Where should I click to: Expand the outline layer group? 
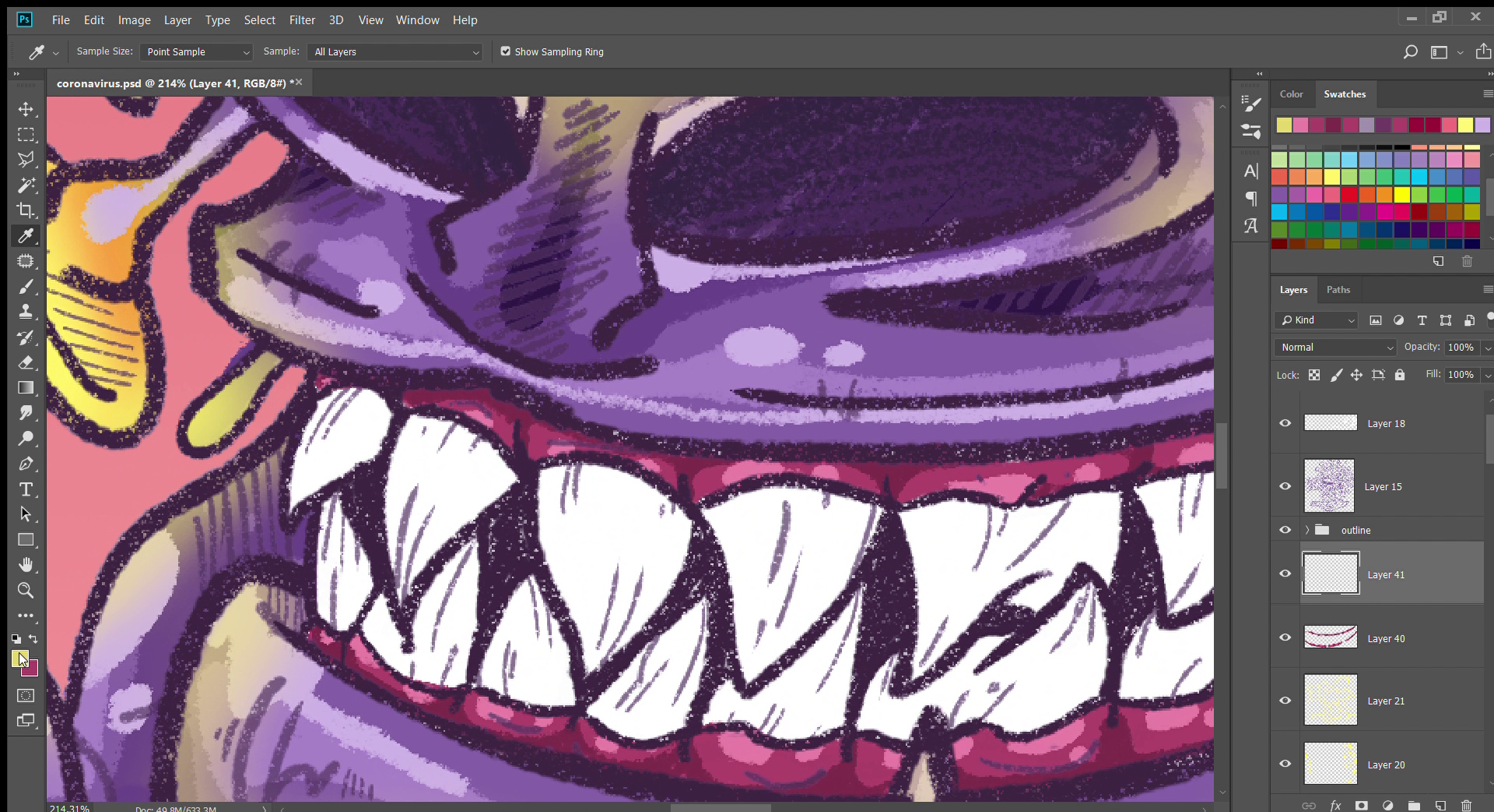1307,530
